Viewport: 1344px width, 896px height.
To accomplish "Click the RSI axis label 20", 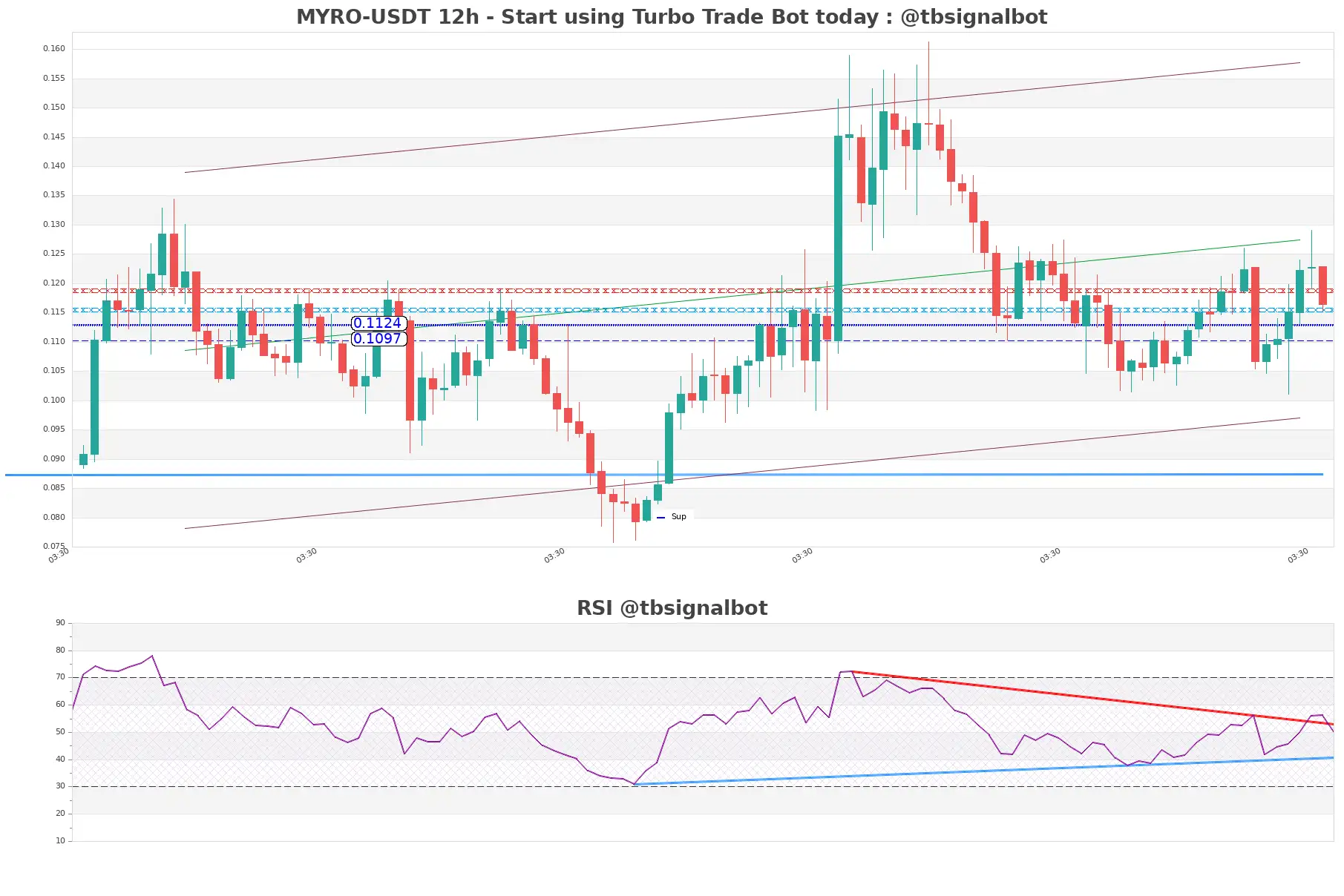I will 60,813.
